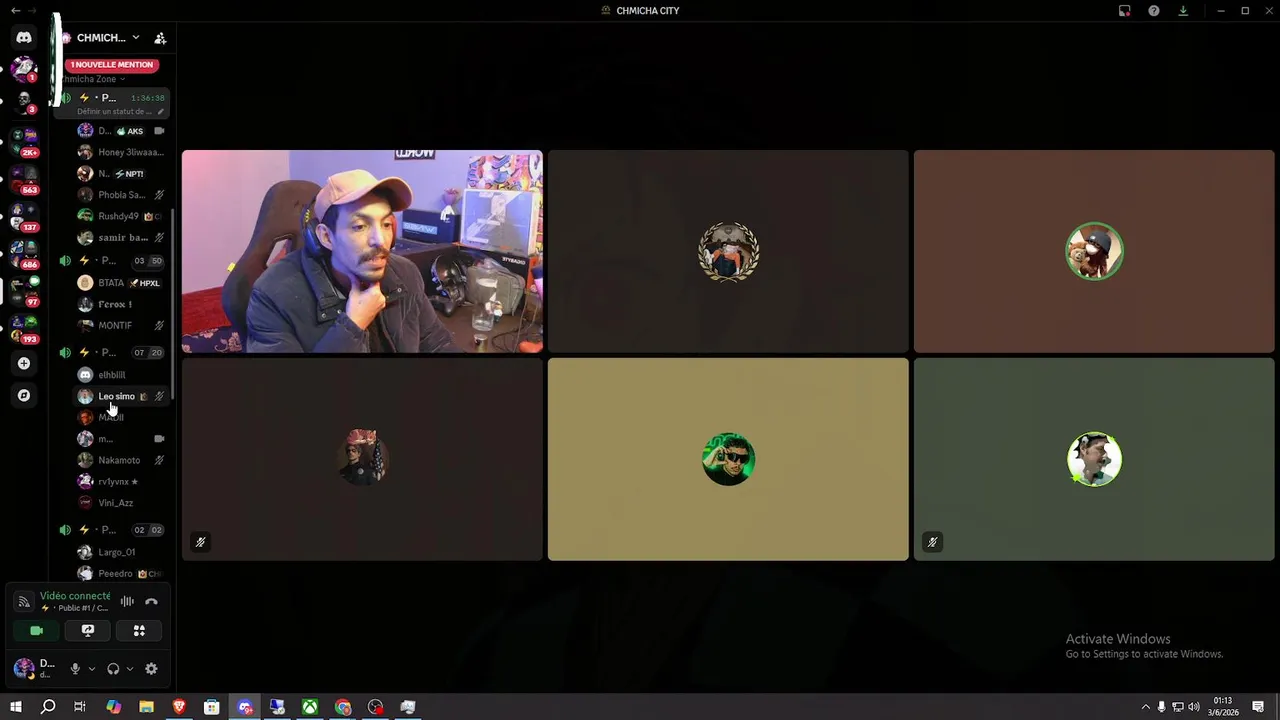Open the server folder with 137 badge
Image resolution: width=1280 pixels, height=720 pixels.
[24, 216]
